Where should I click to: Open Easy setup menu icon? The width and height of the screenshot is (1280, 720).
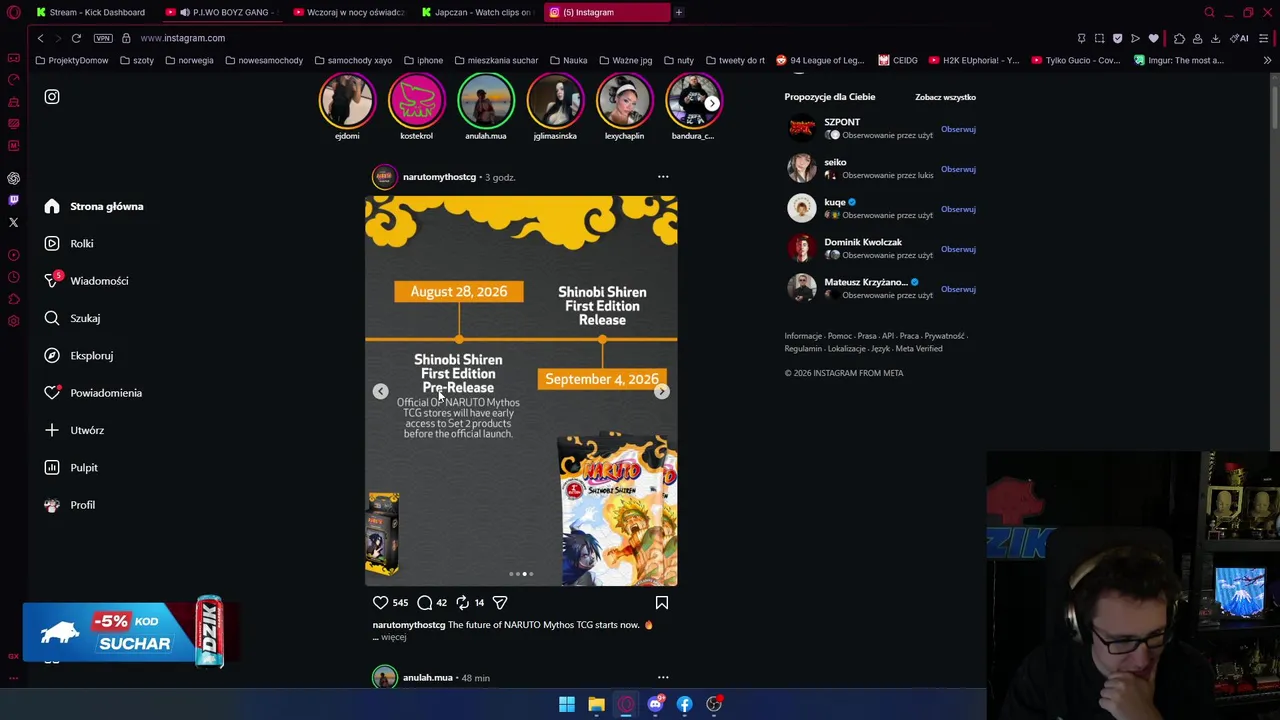click(x=1264, y=38)
